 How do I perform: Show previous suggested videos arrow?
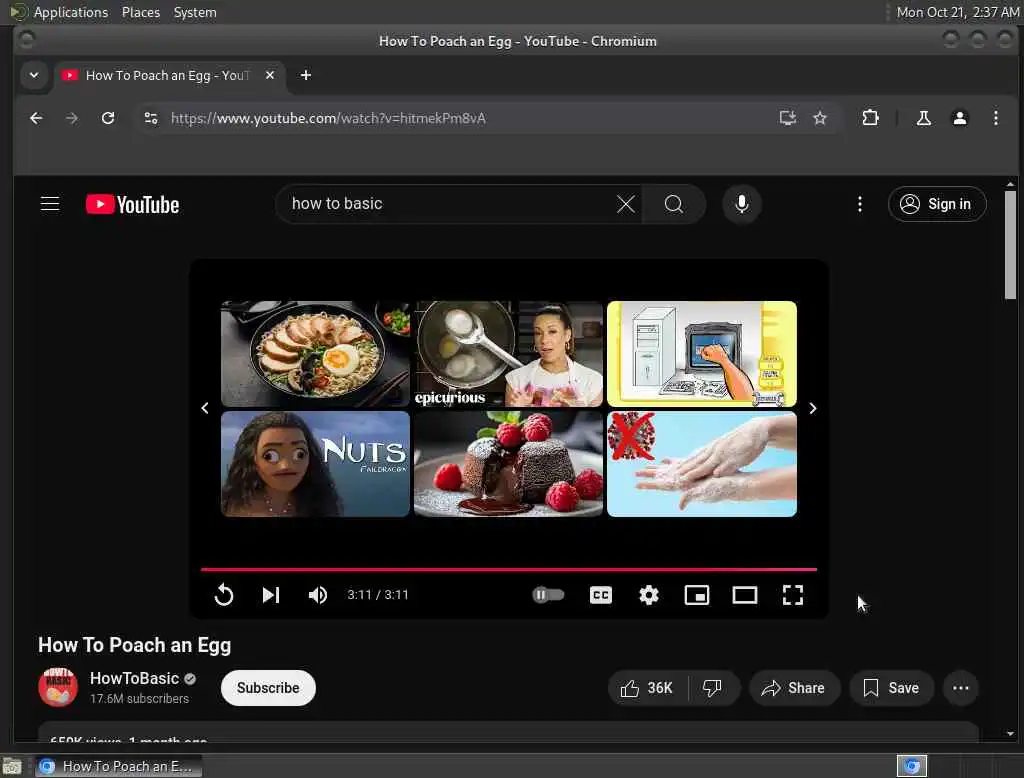[x=205, y=408]
